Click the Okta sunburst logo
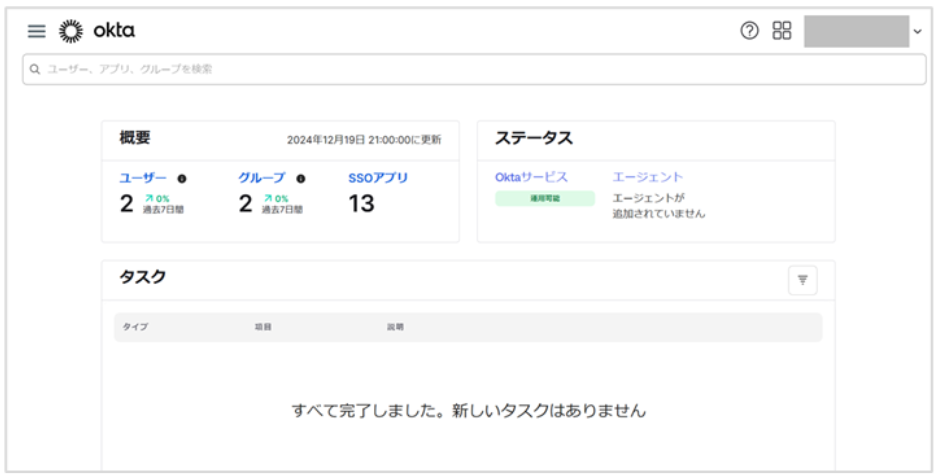The width and height of the screenshot is (934, 475). [72, 31]
